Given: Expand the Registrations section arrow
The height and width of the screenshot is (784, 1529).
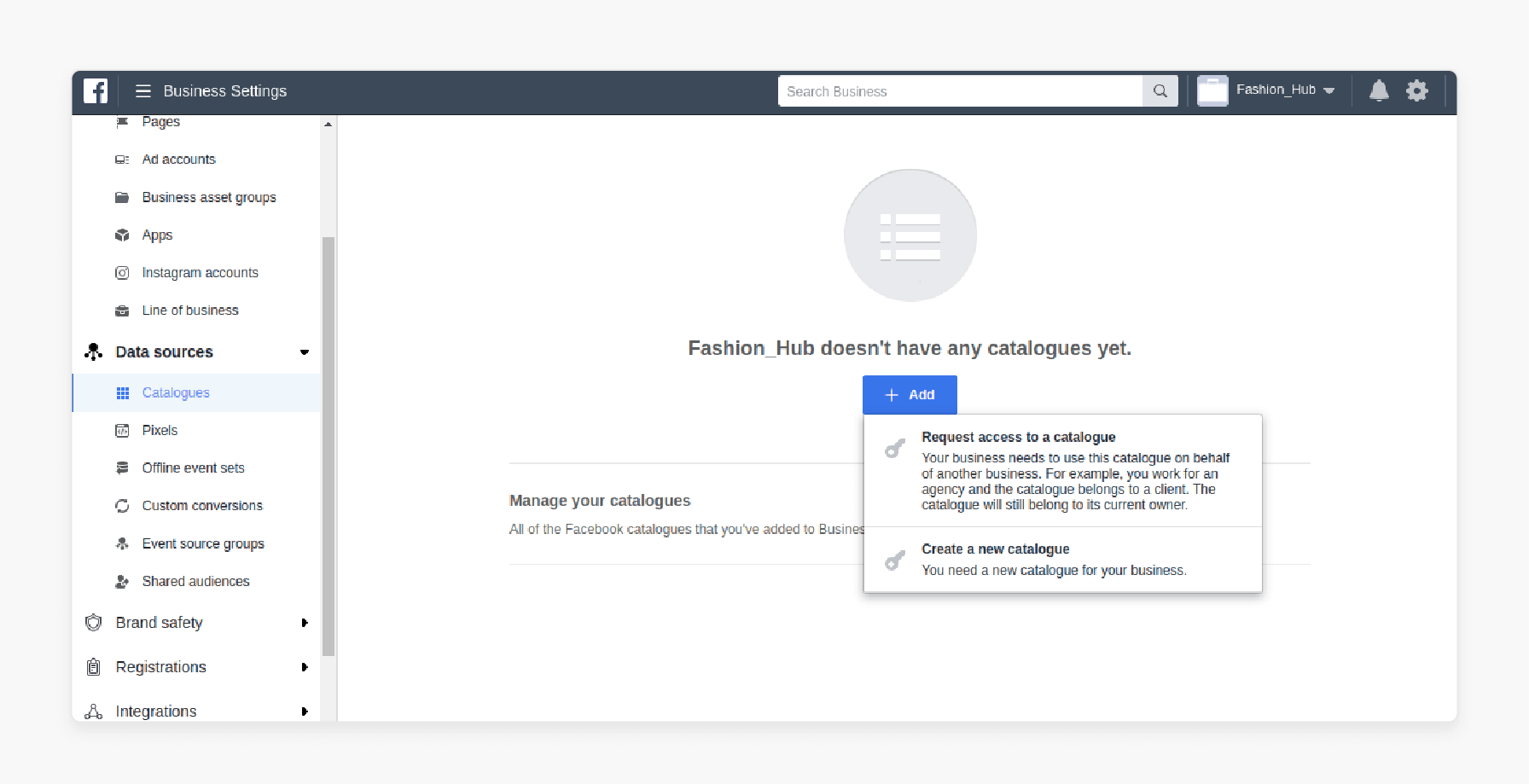Looking at the screenshot, I should (x=305, y=667).
